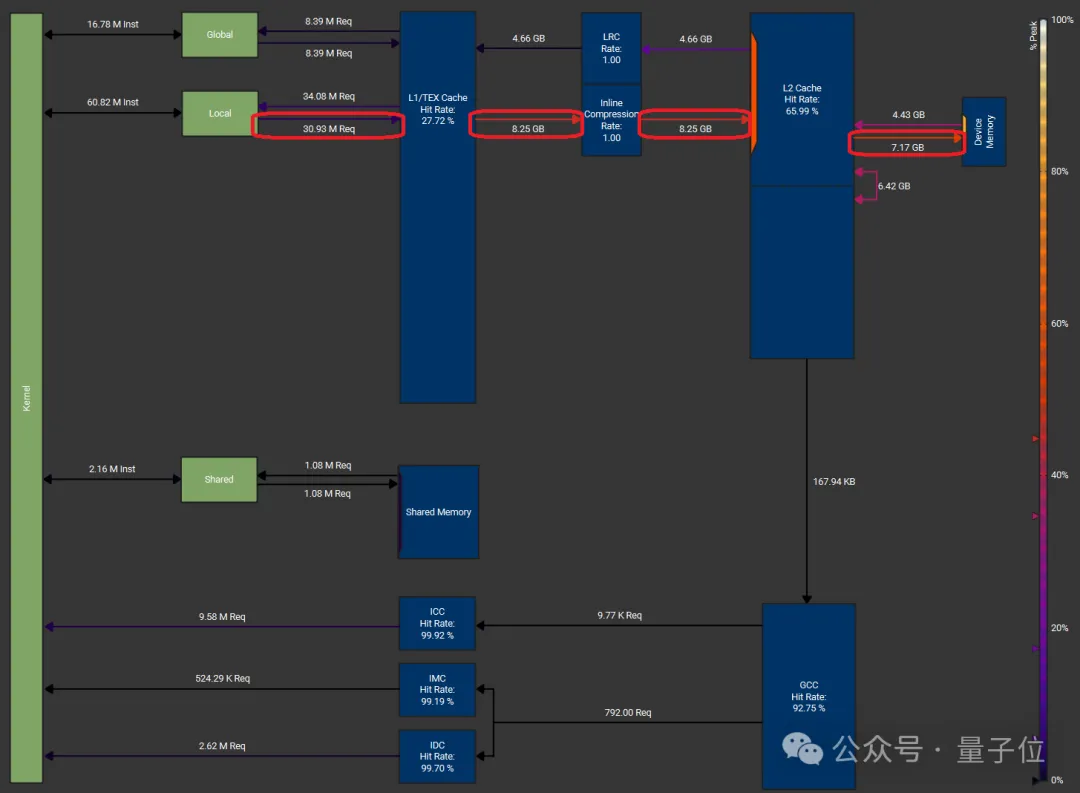Click the L1/TEX Cache hit rate block
The height and width of the screenshot is (793, 1080).
(x=437, y=207)
